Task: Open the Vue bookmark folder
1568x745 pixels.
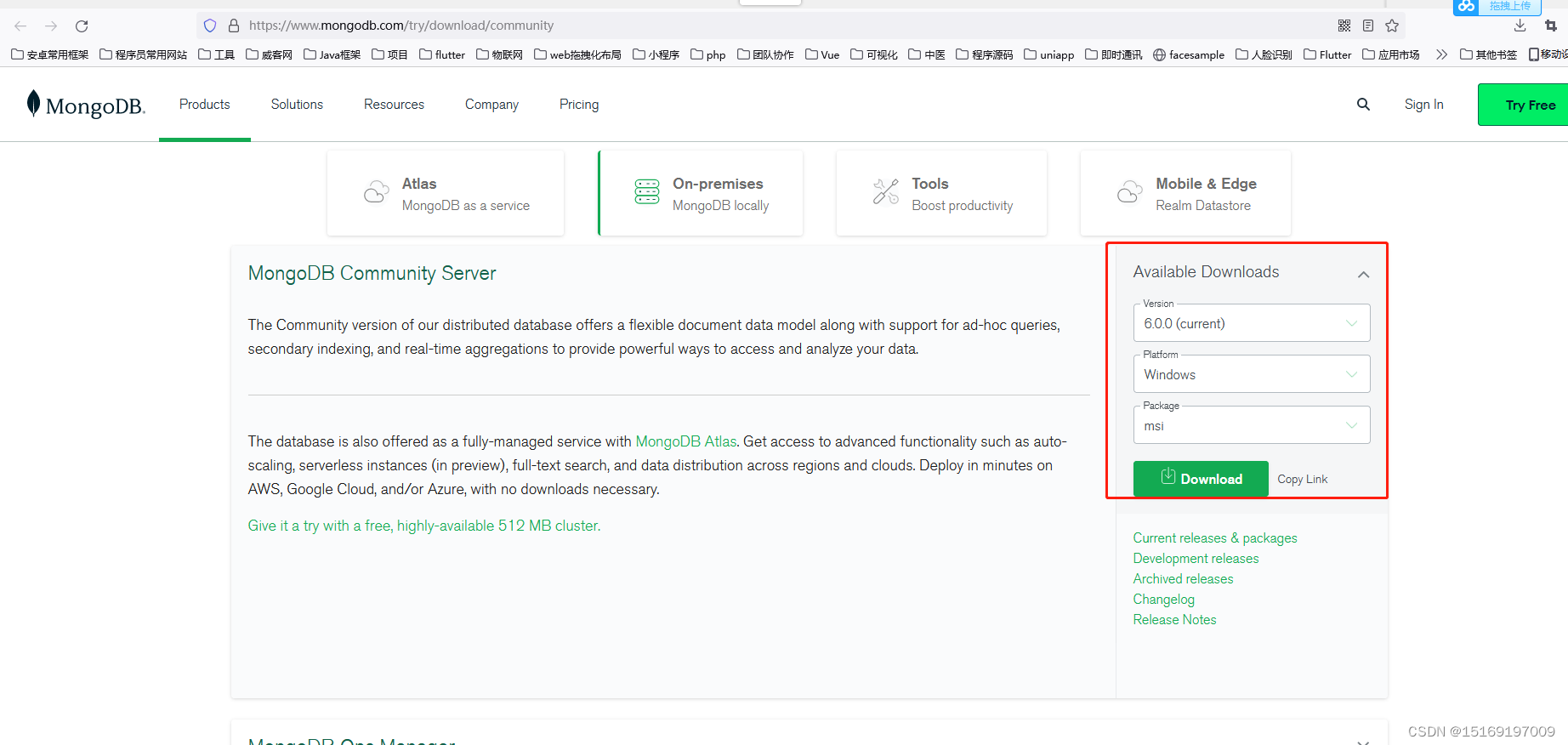Action: tap(822, 54)
